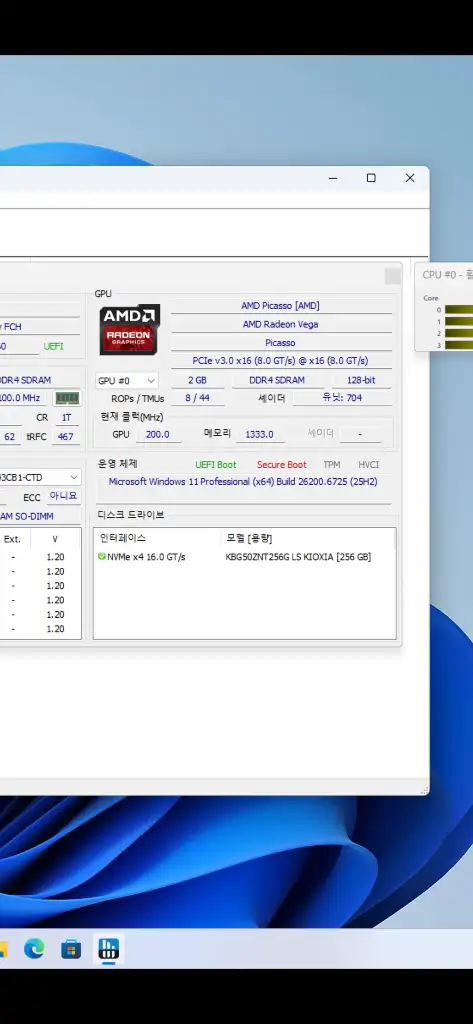The height and width of the screenshot is (1024, 473).
Task: Maximize the main HWiNFO window
Action: click(371, 178)
